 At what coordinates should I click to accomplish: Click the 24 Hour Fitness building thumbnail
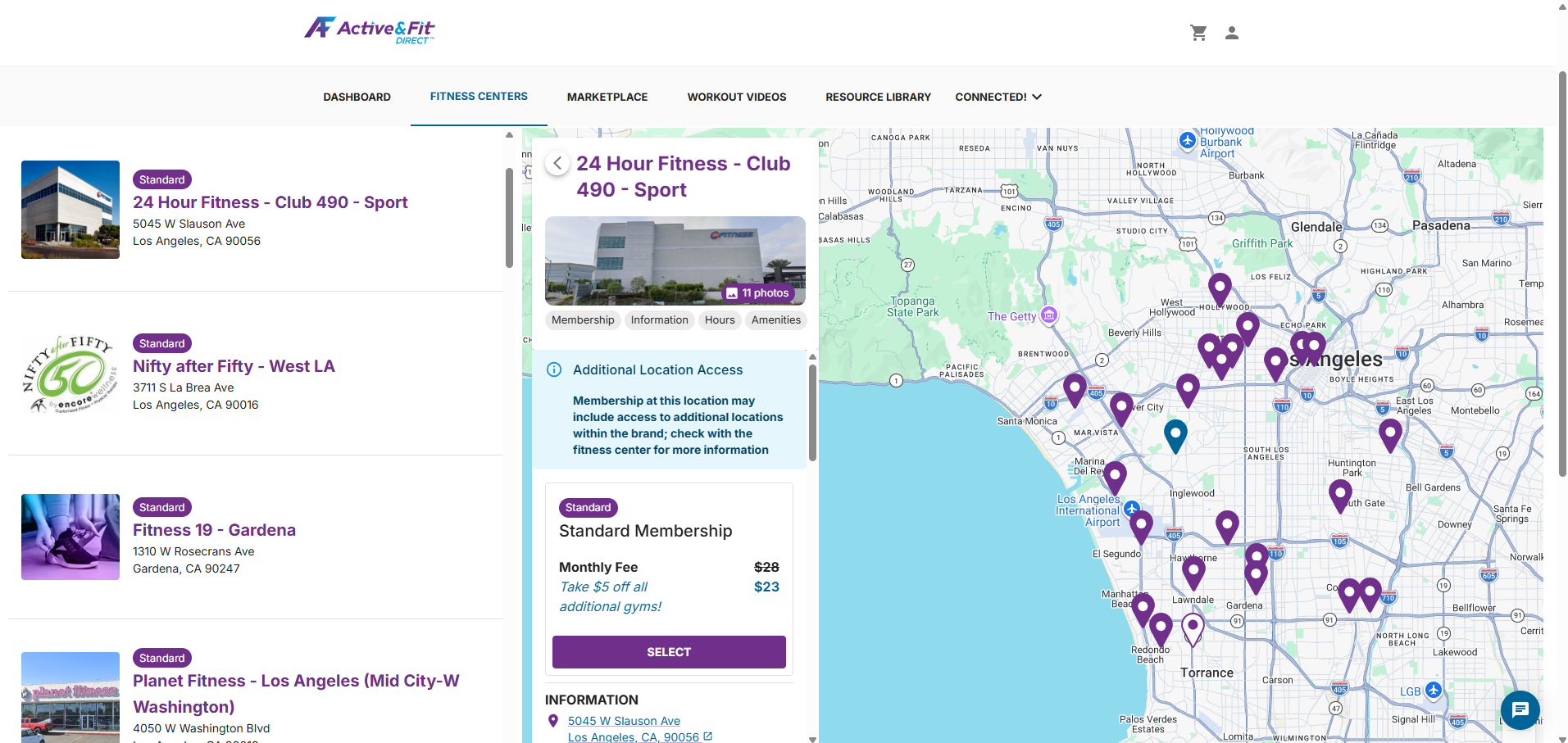(x=70, y=210)
